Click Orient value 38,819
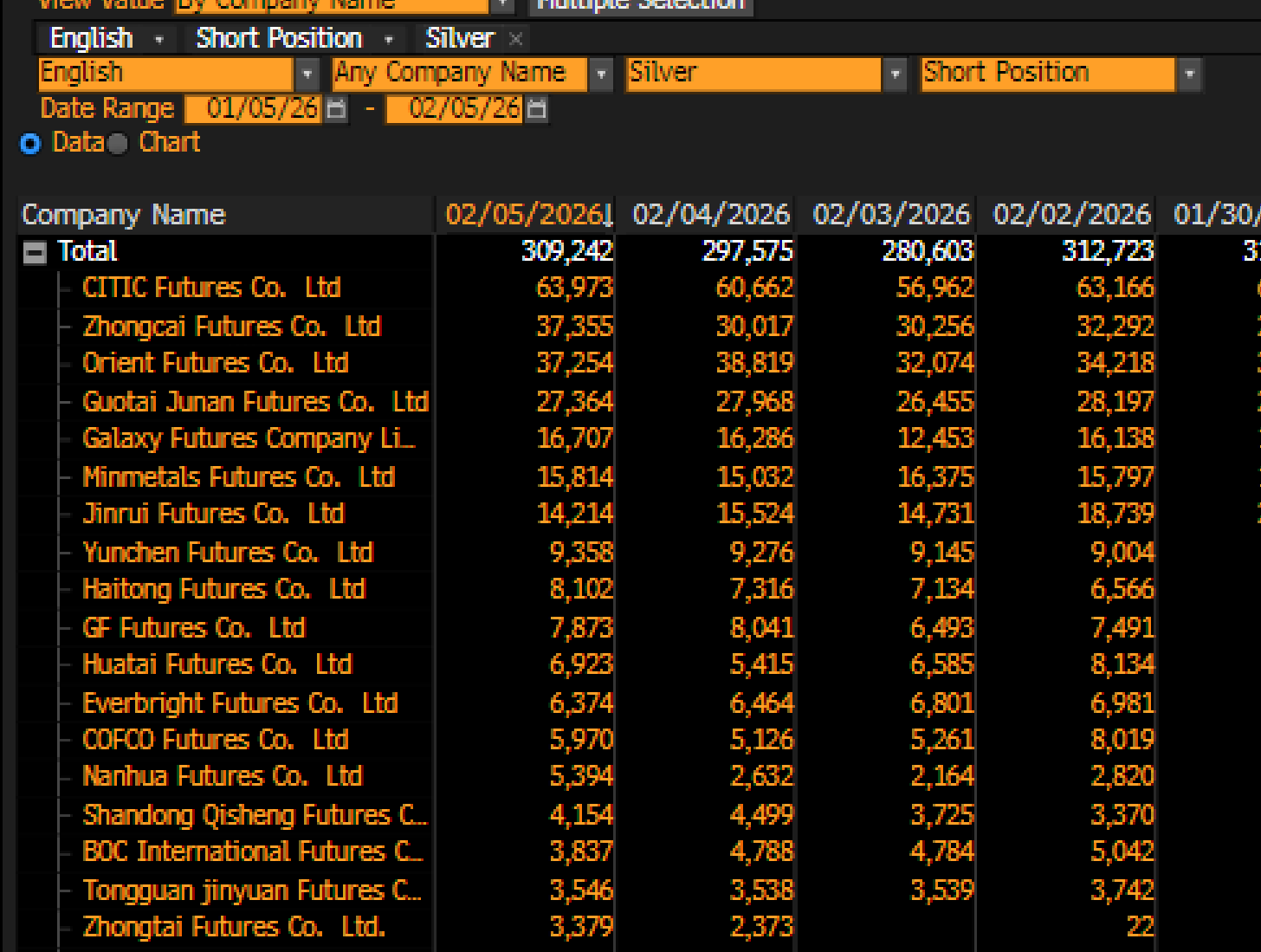This screenshot has height=952, width=1261. pos(755,363)
